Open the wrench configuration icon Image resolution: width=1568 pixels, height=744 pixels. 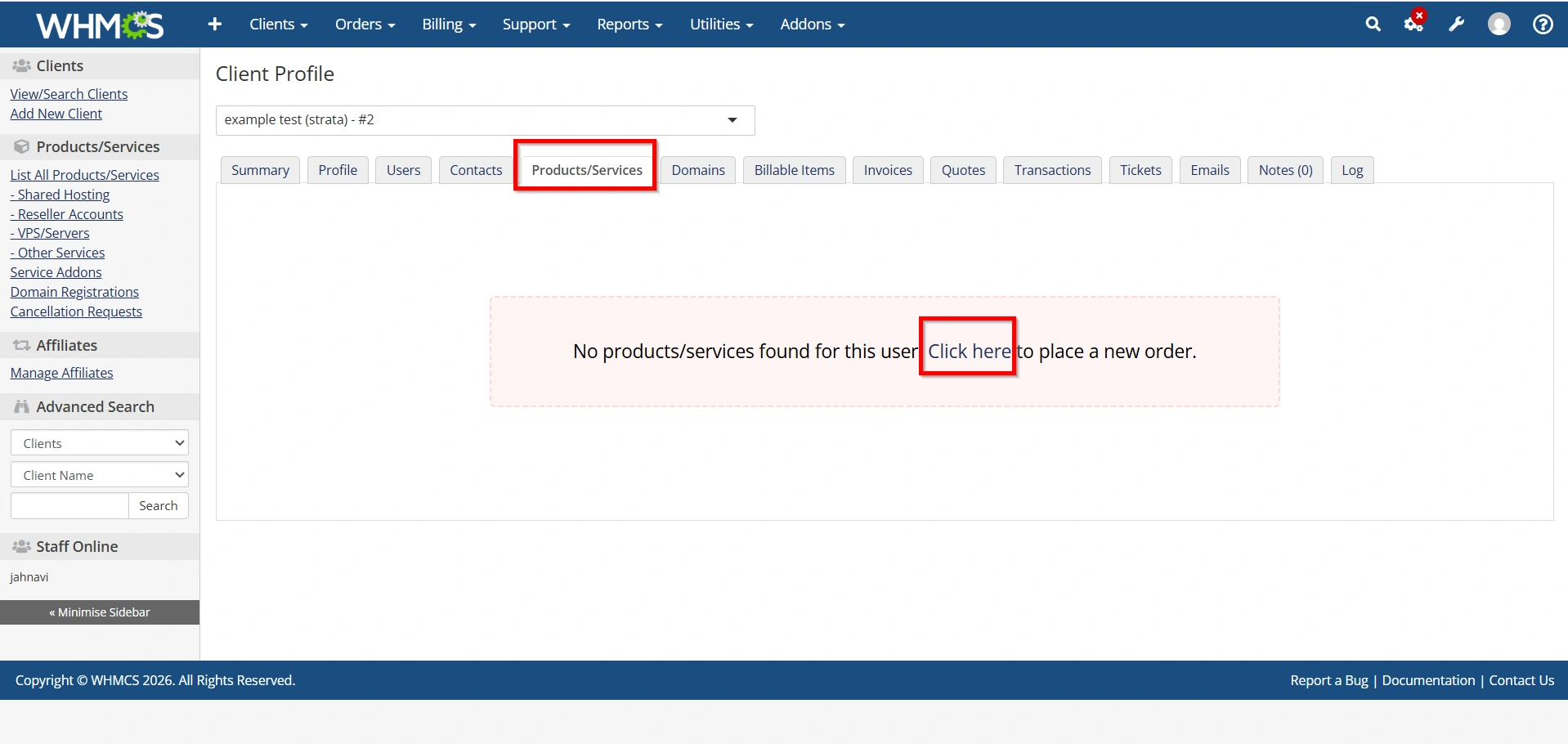1457,25
